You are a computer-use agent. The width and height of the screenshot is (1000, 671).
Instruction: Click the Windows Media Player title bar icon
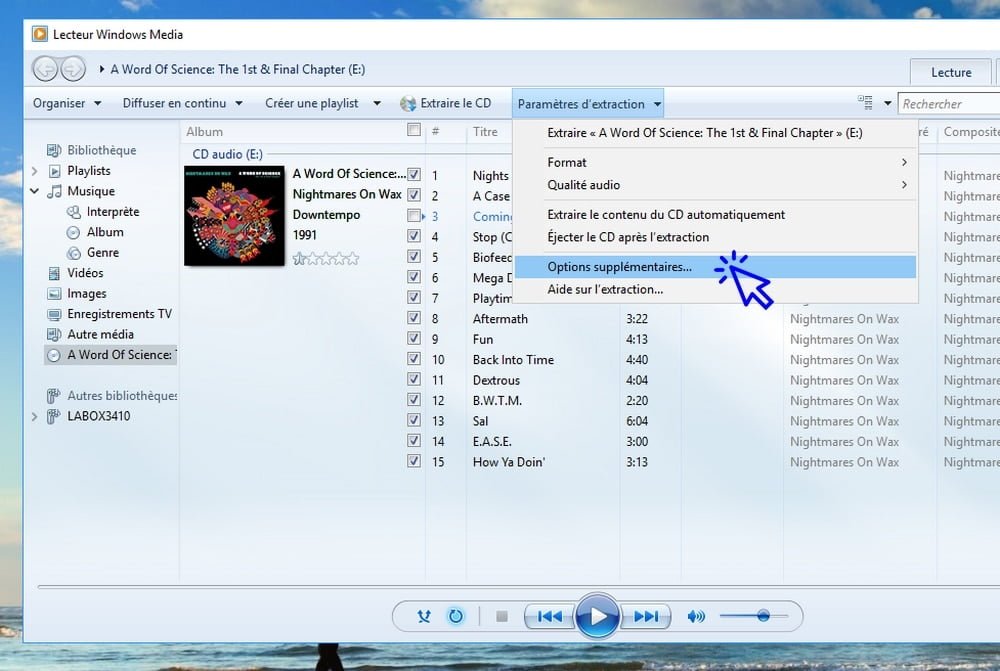40,34
